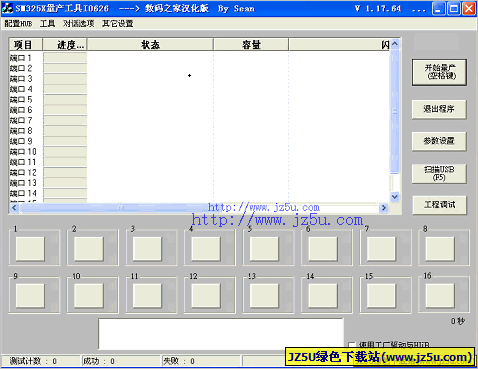The image size is (478, 369).
Task: Click port slot box number 7
Action: [381, 249]
